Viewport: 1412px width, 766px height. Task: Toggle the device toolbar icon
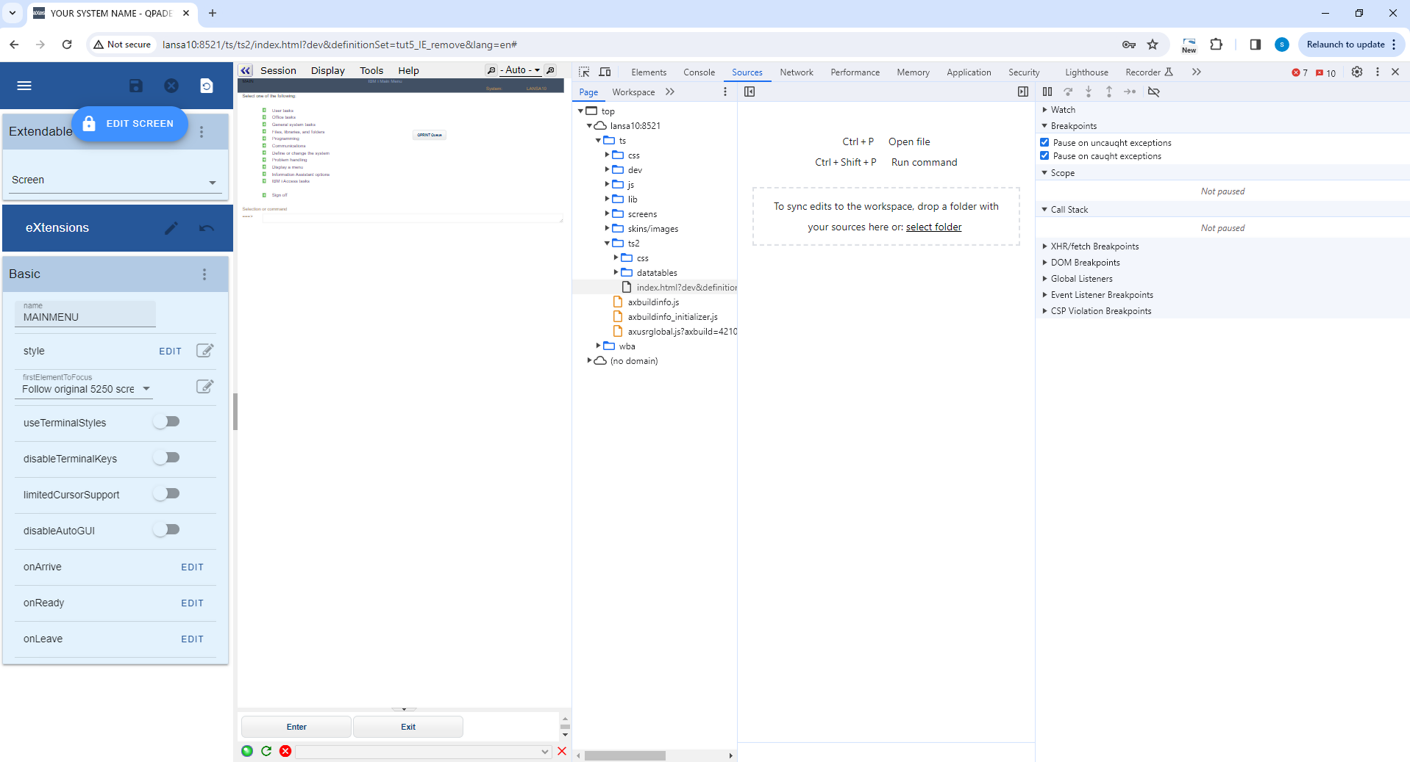pos(605,72)
